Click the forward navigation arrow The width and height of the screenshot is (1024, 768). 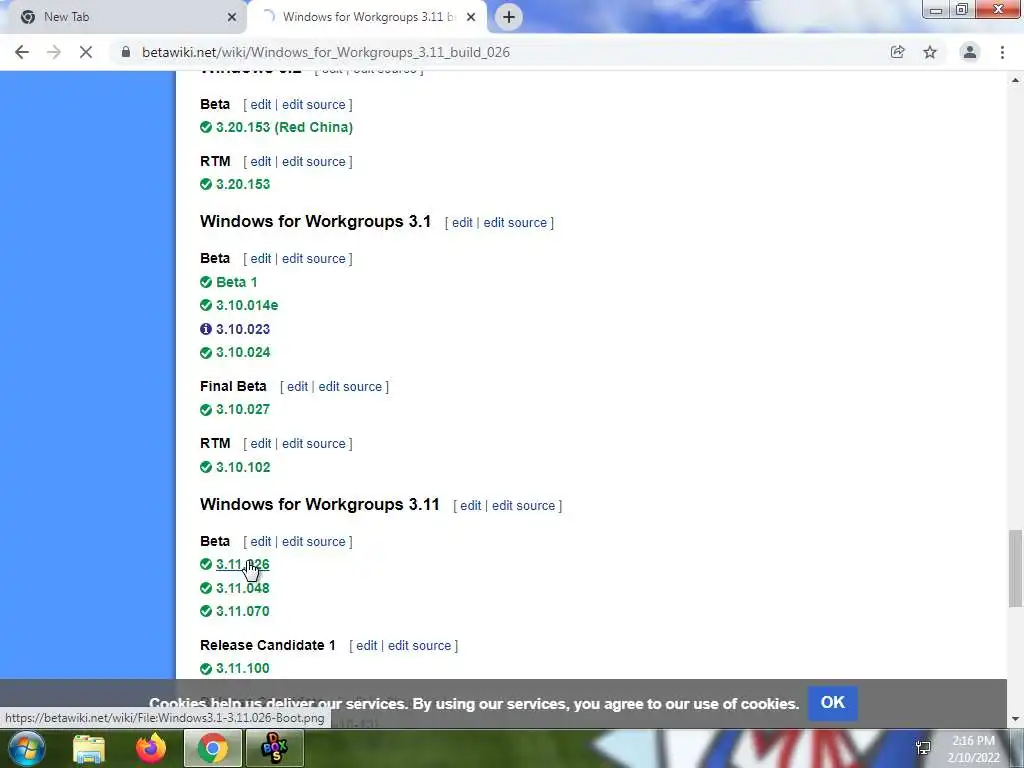coord(54,52)
